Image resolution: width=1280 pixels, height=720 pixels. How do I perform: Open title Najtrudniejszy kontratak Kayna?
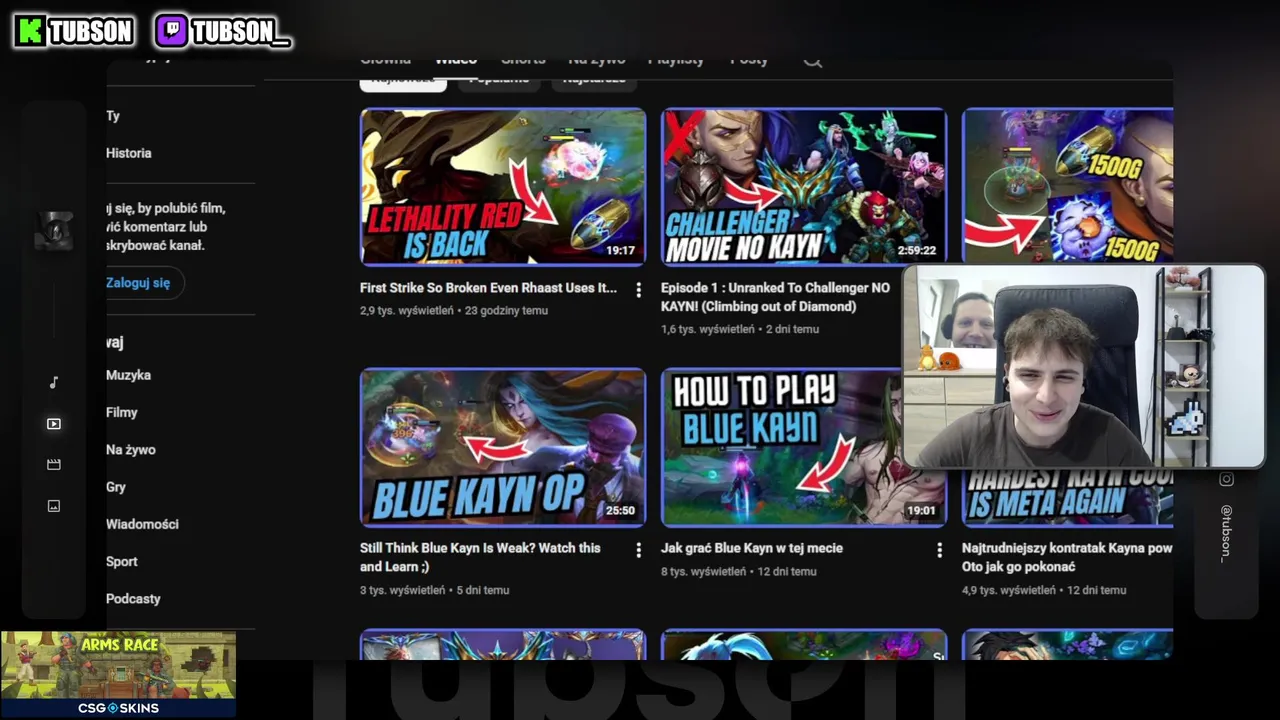(x=1067, y=557)
